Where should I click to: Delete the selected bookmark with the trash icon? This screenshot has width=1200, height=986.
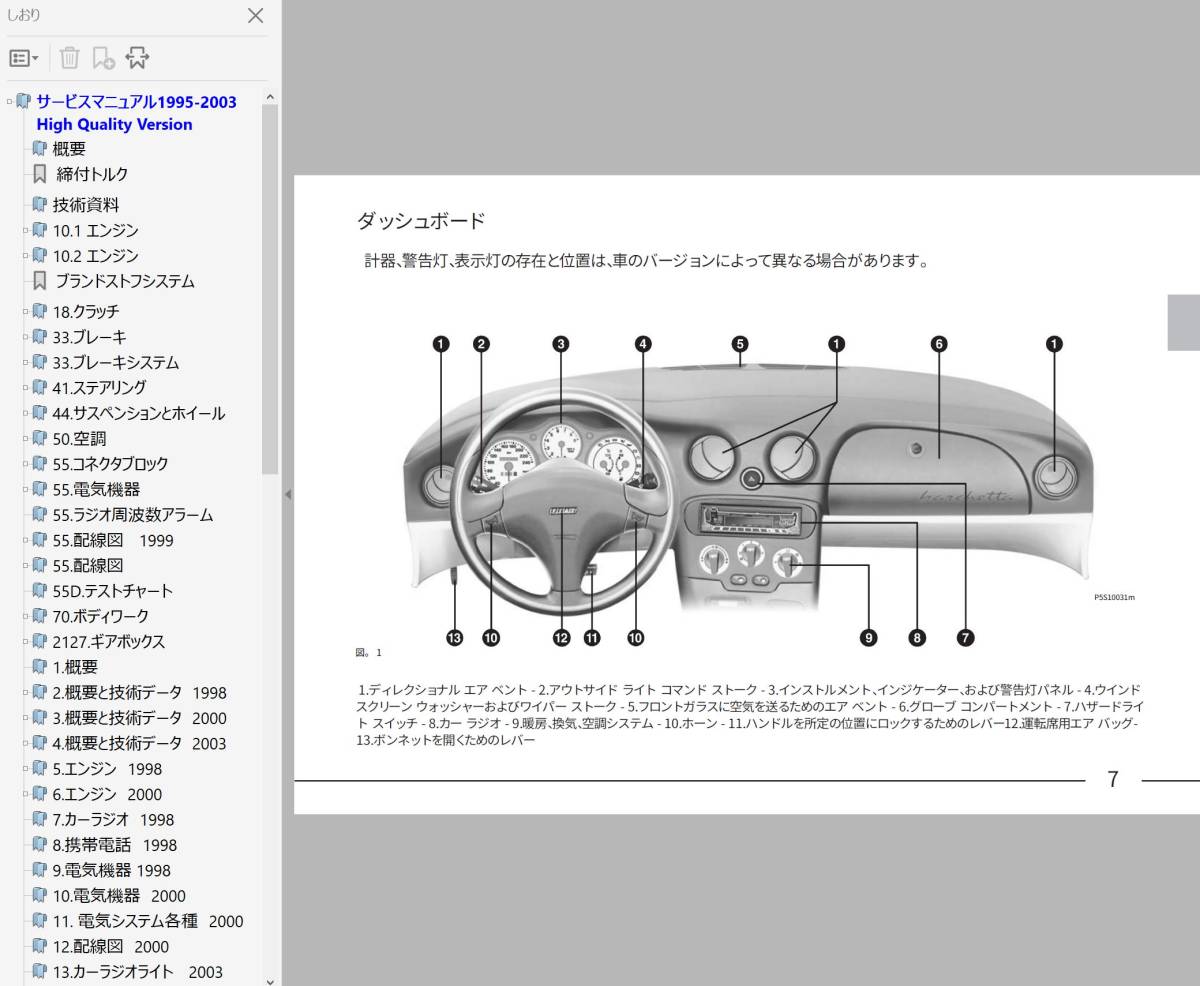pyautogui.click(x=69, y=58)
